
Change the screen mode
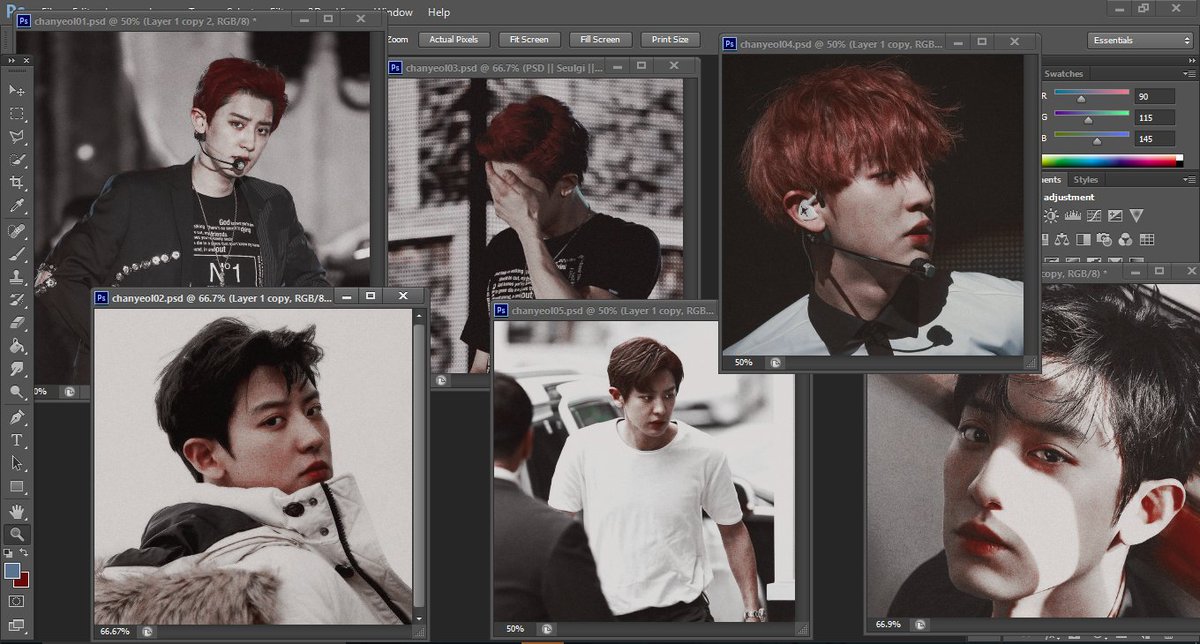(x=17, y=626)
